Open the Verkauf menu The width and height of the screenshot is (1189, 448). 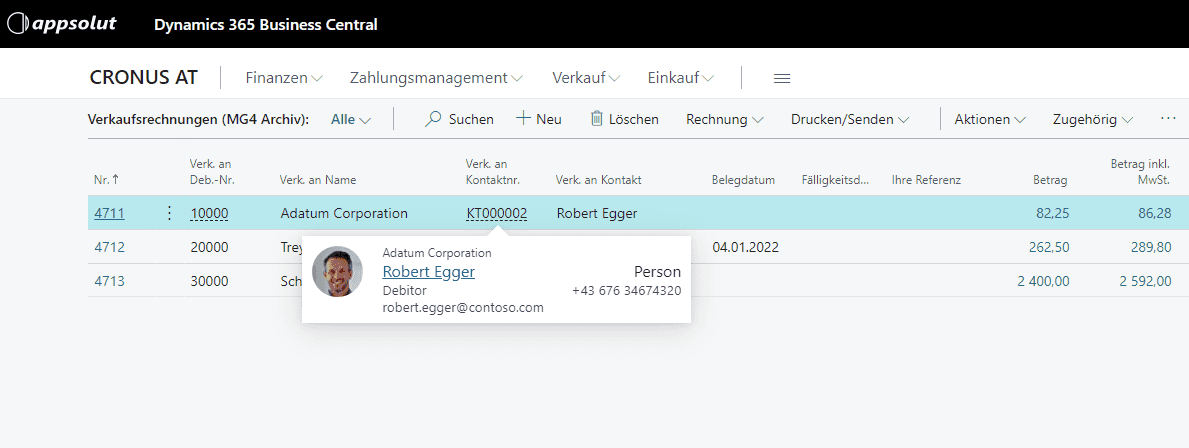[586, 78]
